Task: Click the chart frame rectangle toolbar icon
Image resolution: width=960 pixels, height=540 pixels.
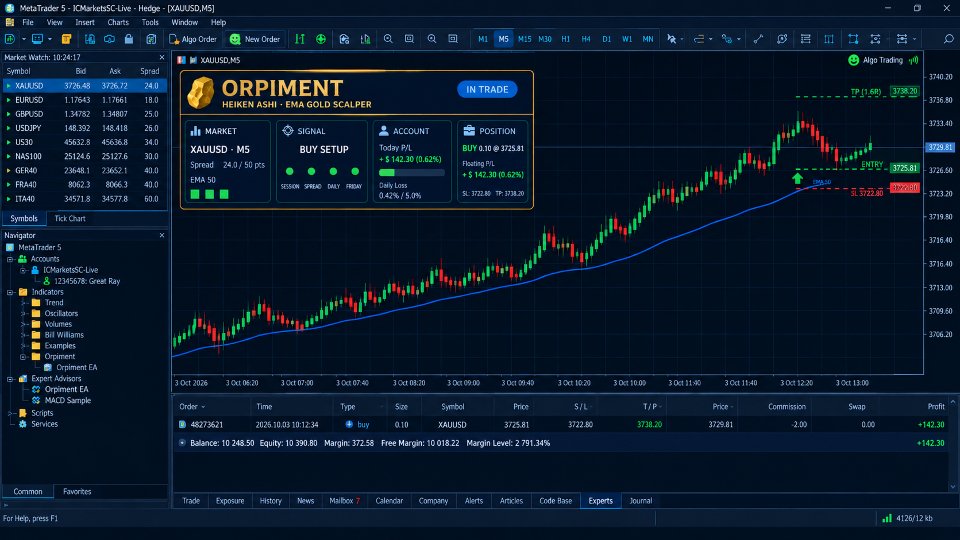Action: (x=853, y=39)
